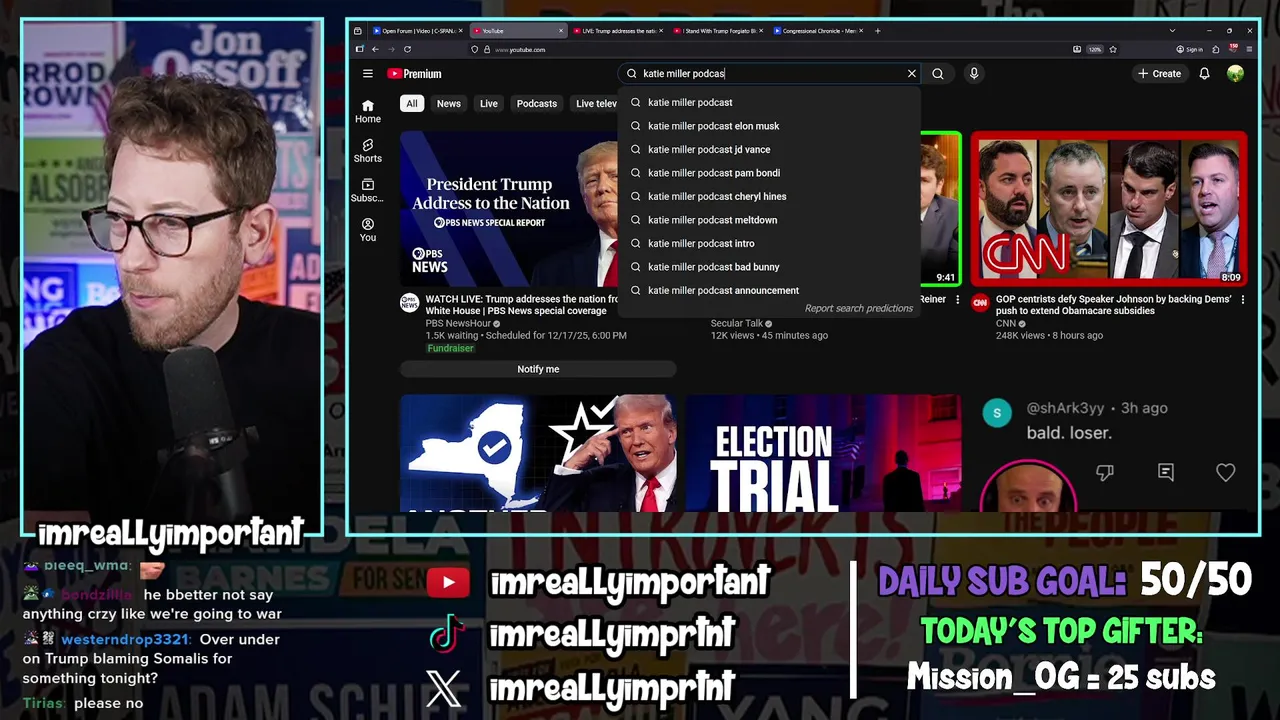Open more options for CNN video
This screenshot has width=1280, height=720.
(x=1243, y=299)
